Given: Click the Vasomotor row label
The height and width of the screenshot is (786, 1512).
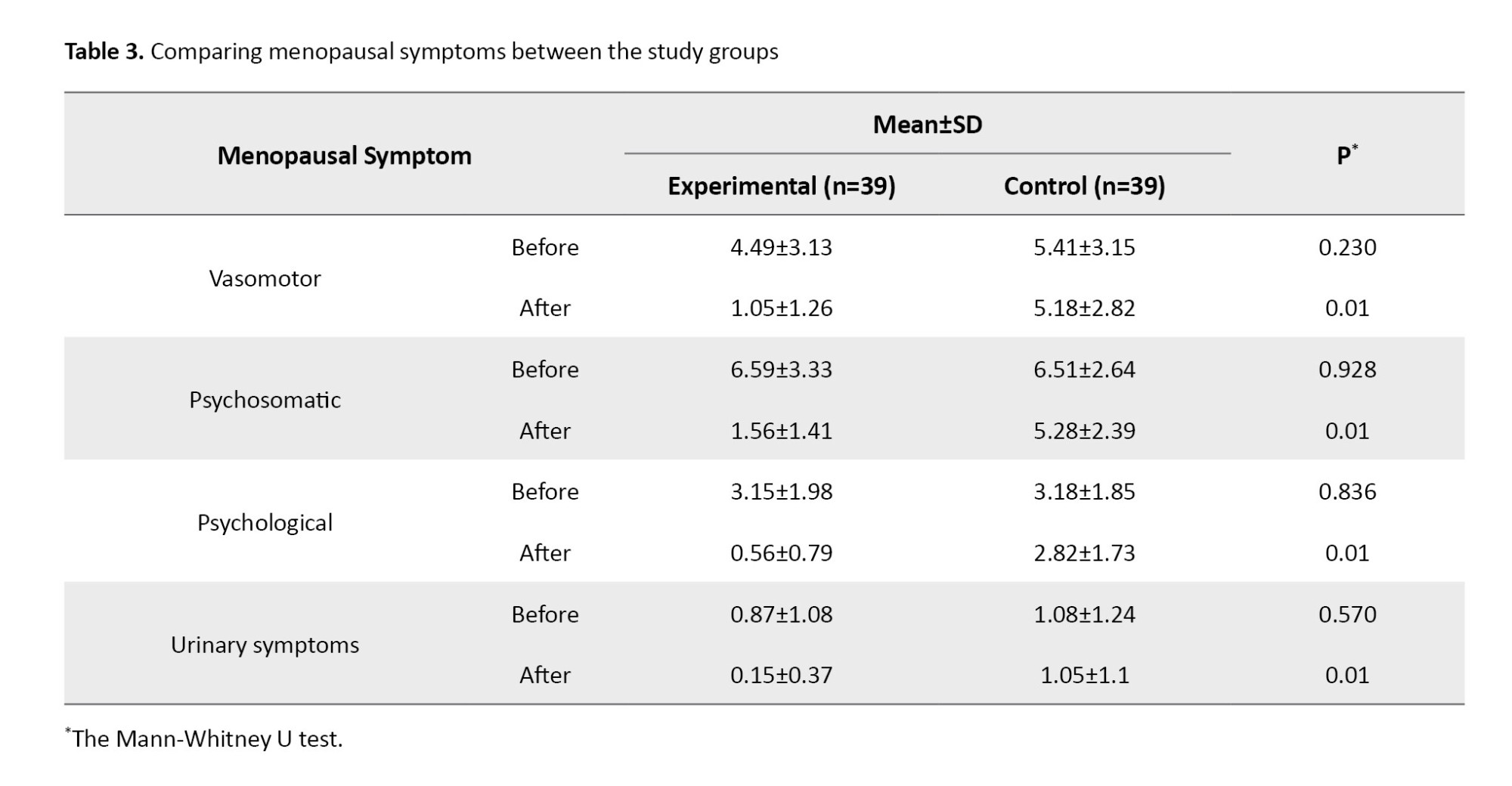Looking at the screenshot, I should click(265, 279).
